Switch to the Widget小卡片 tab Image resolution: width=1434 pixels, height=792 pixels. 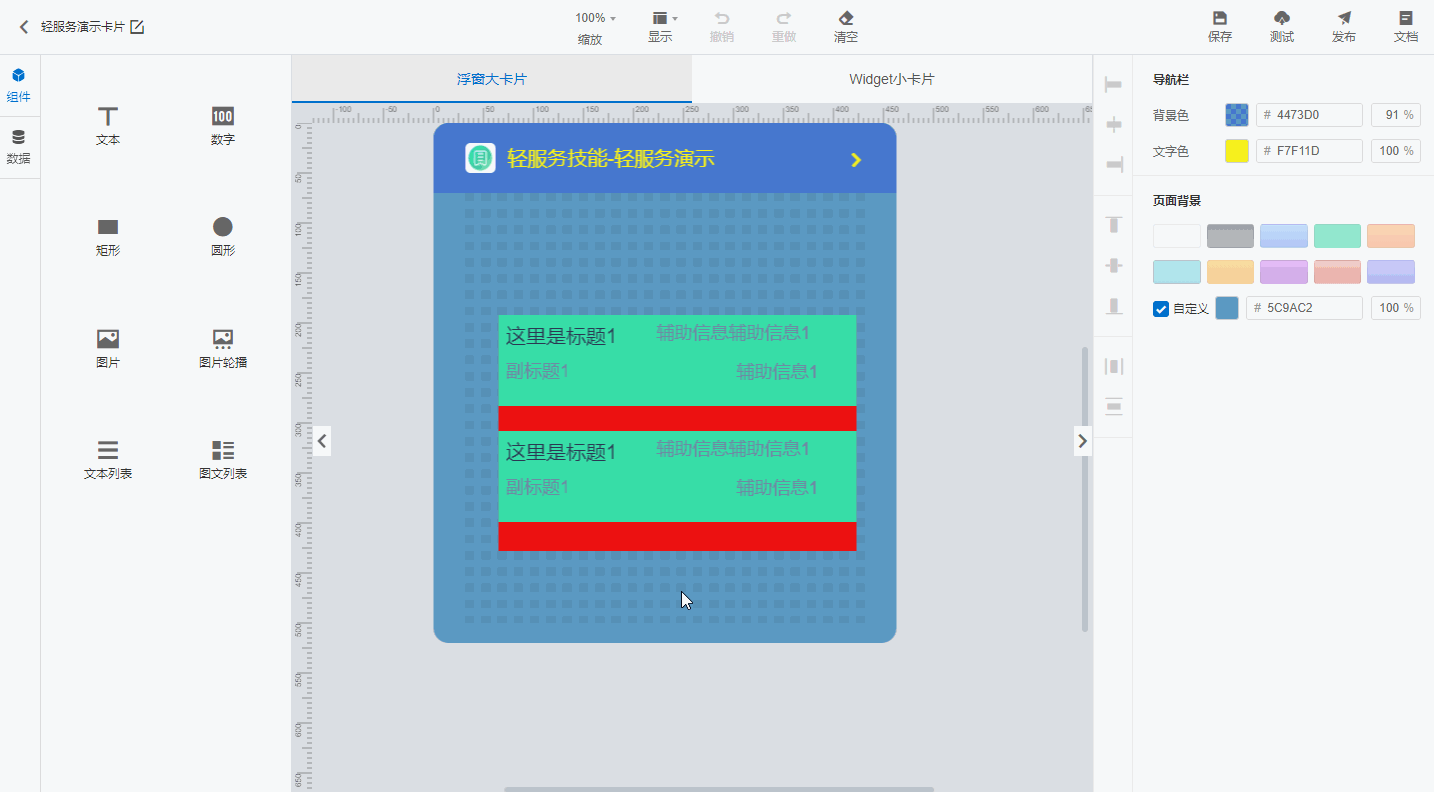click(892, 79)
